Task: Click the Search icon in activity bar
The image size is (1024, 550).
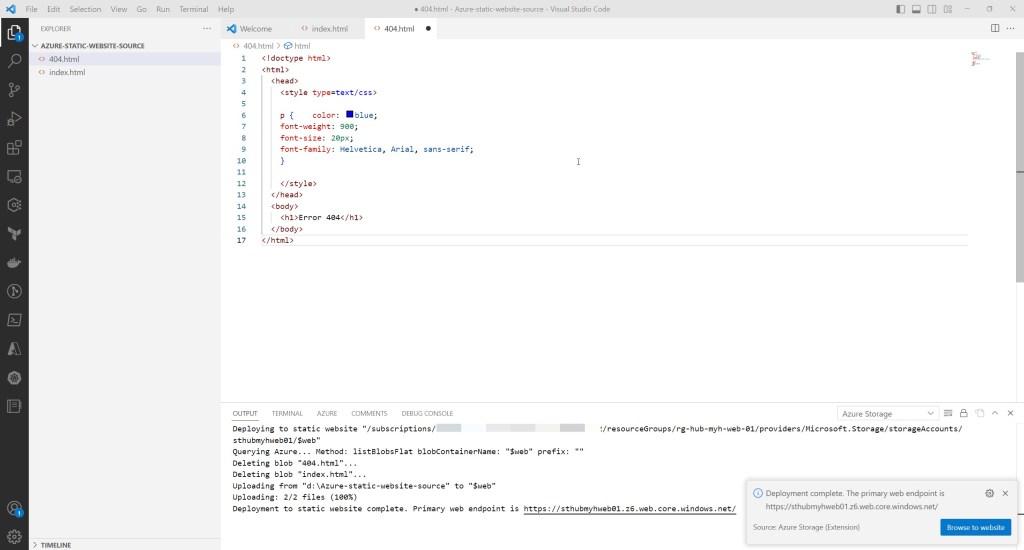Action: (14, 61)
